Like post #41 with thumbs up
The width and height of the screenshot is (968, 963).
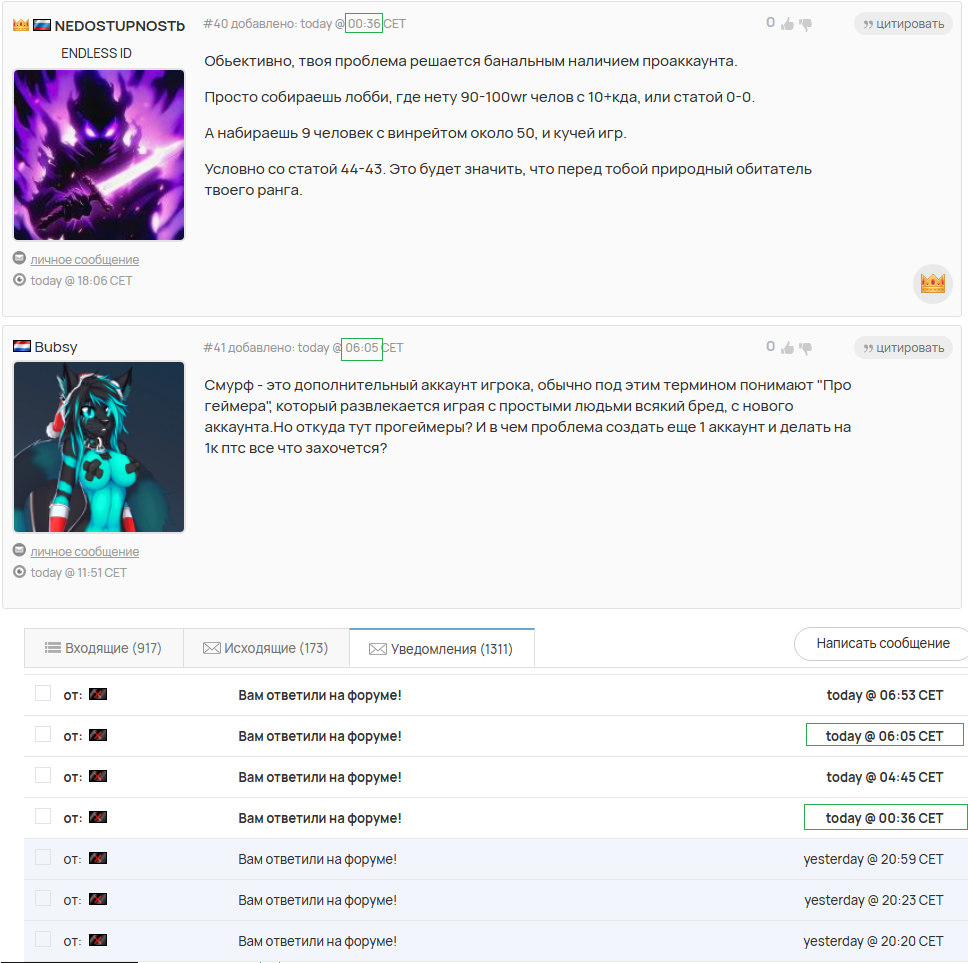click(x=787, y=348)
